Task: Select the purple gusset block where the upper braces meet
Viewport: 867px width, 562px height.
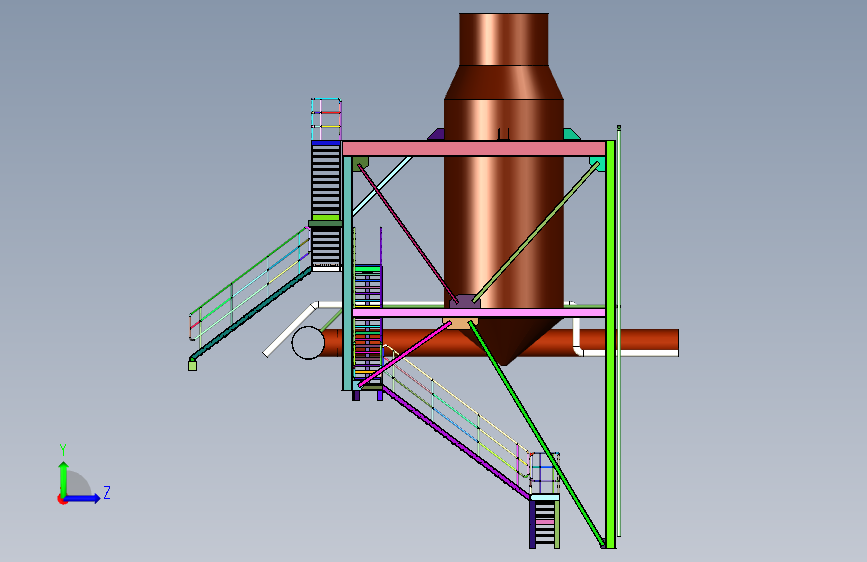Action: [x=464, y=301]
